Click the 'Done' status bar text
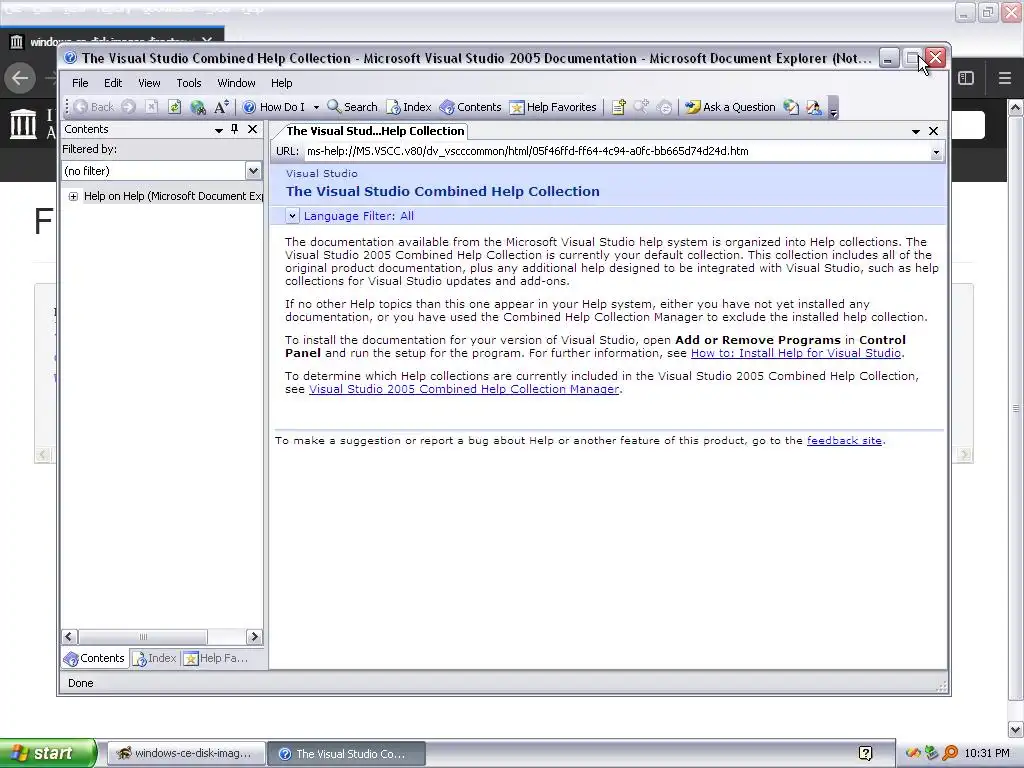The width and height of the screenshot is (1024, 768). (81, 683)
